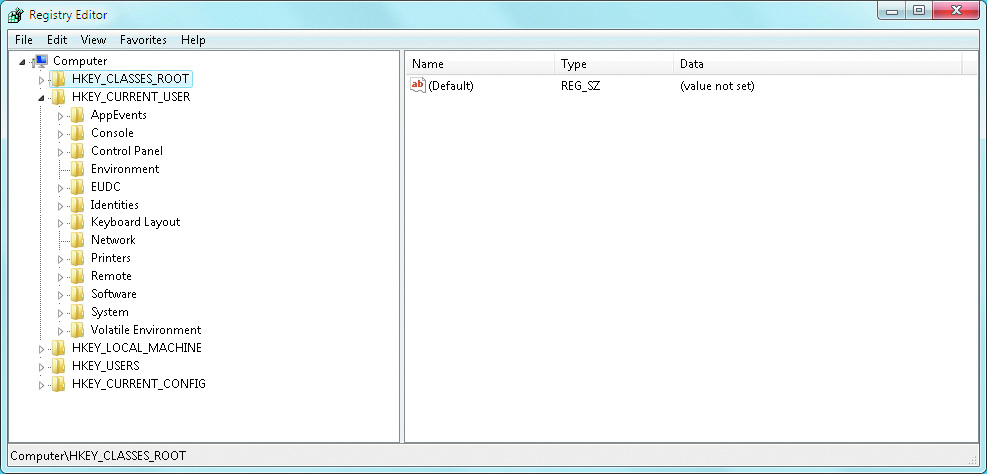The image size is (987, 474).
Task: Click the System folder icon
Action: [77, 312]
